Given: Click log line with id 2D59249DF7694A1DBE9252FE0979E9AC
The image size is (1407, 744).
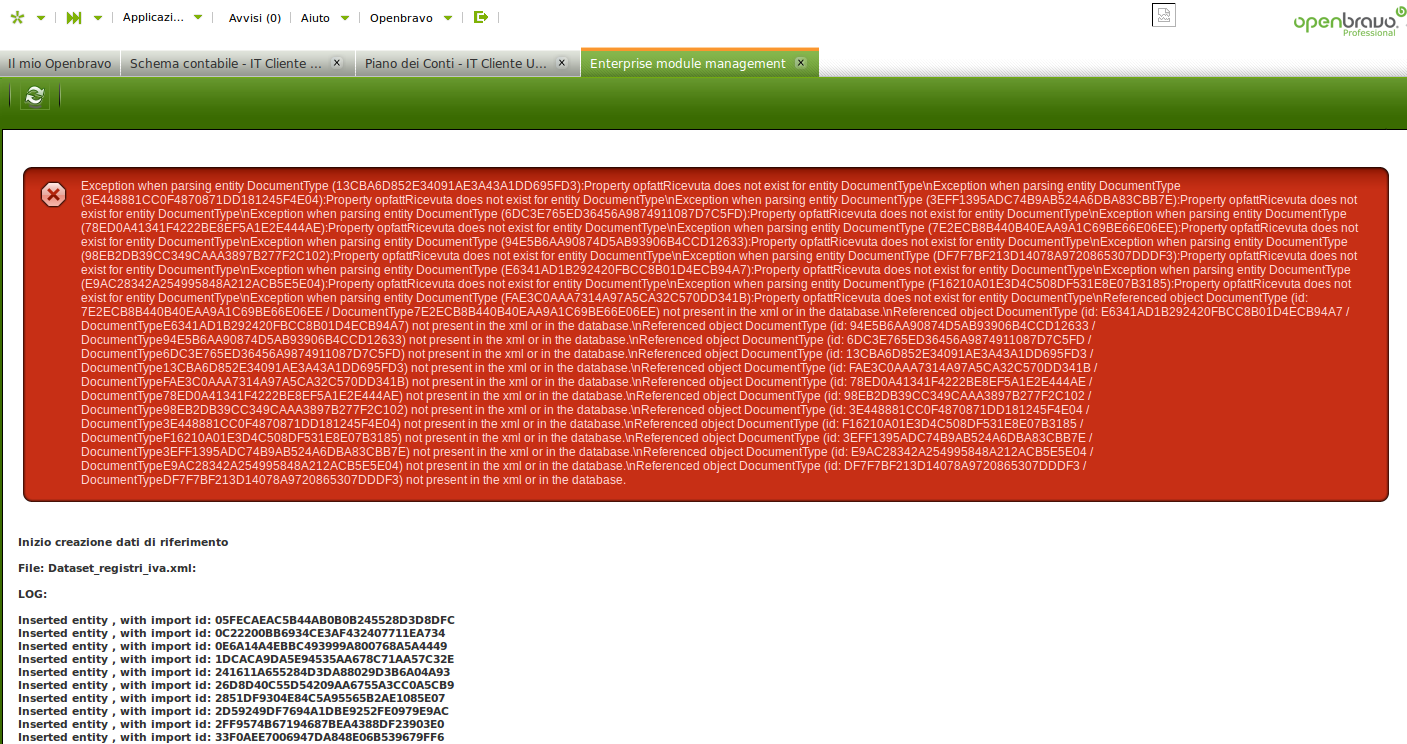Looking at the screenshot, I should click(233, 711).
